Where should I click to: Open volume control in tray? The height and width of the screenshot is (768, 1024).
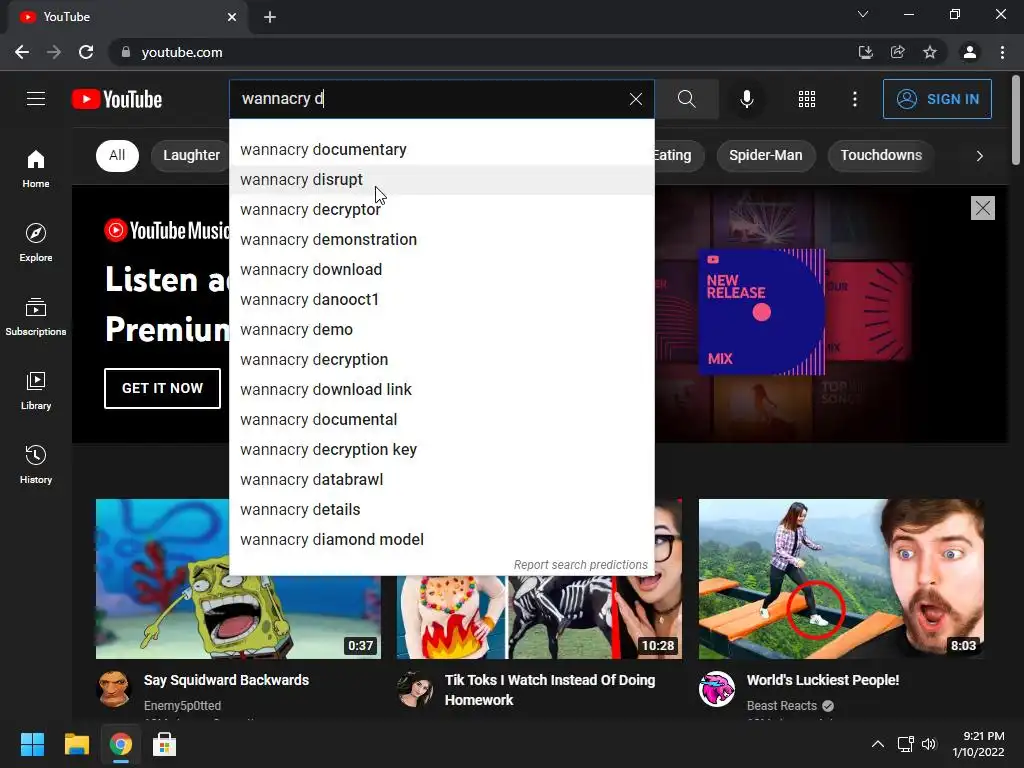pos(929,744)
